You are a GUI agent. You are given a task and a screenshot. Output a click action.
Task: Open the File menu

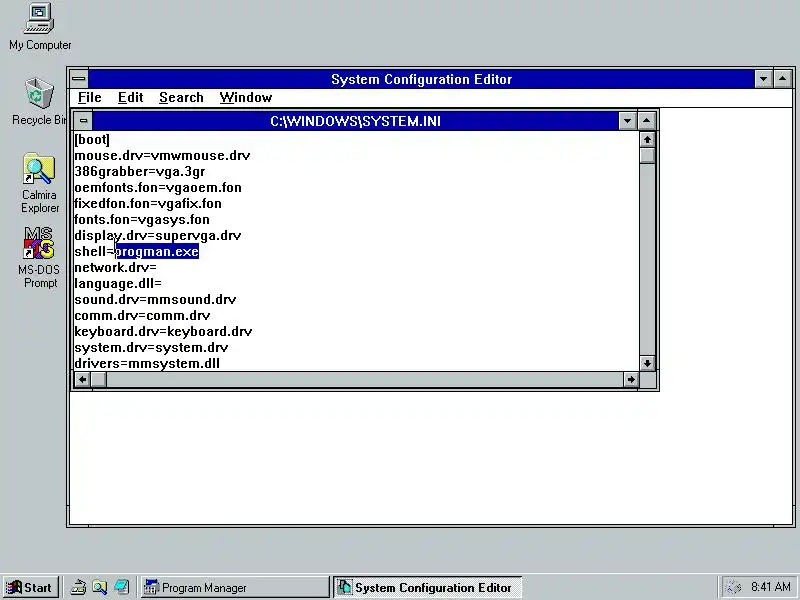[89, 97]
